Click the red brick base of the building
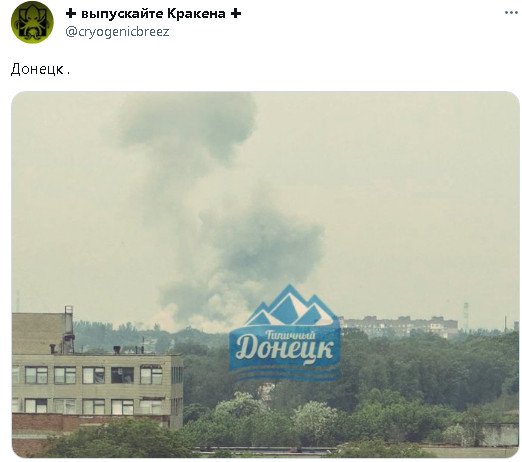 click(x=90, y=423)
